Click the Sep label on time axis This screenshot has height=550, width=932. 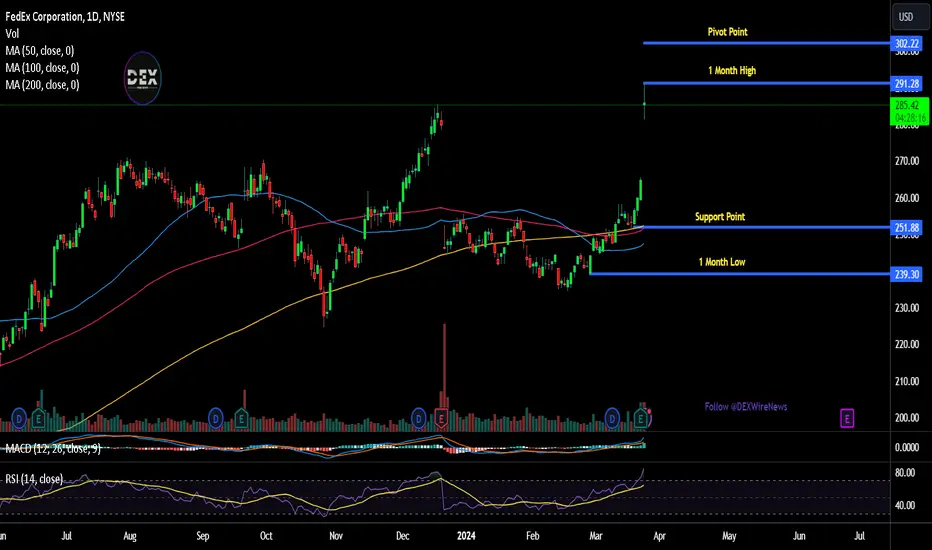203,536
